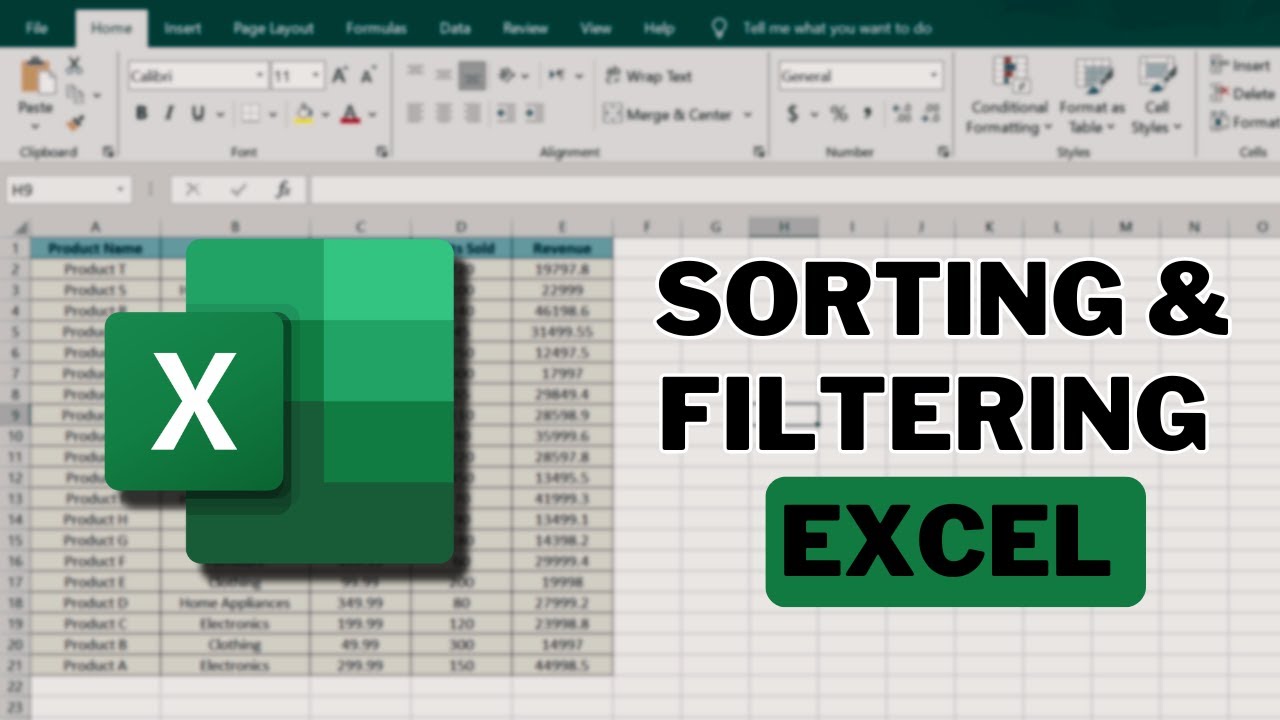Open Cell Styles gallery

1157,96
